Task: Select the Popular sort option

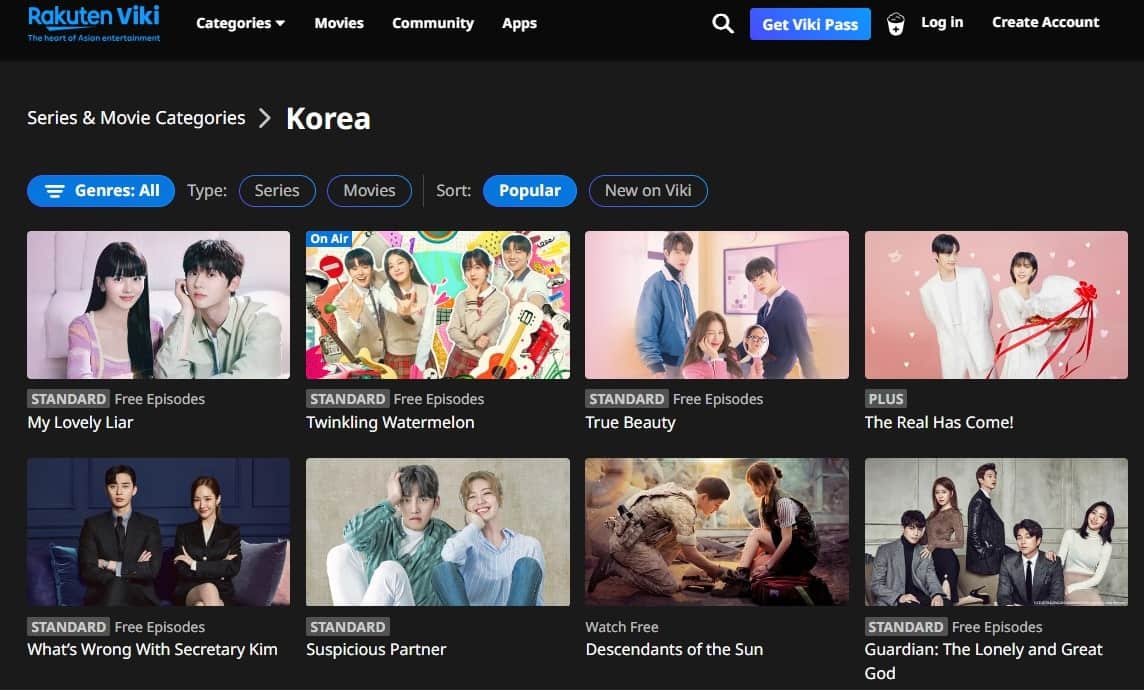Action: click(x=529, y=191)
